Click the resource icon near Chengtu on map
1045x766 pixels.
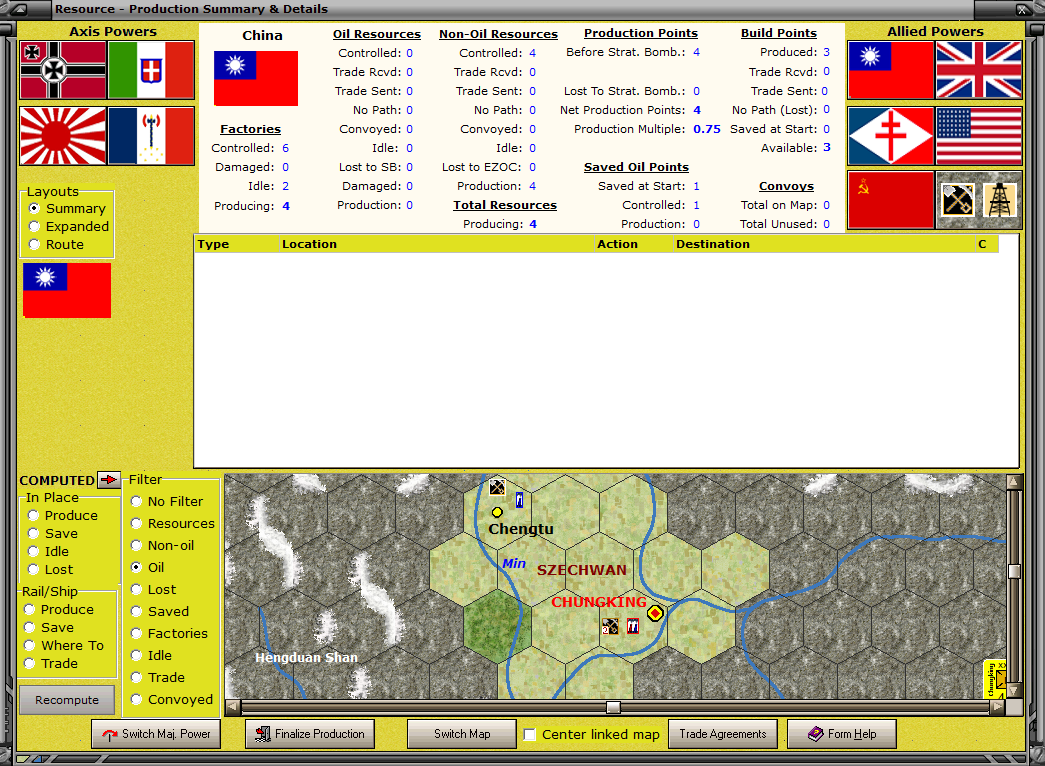click(497, 487)
